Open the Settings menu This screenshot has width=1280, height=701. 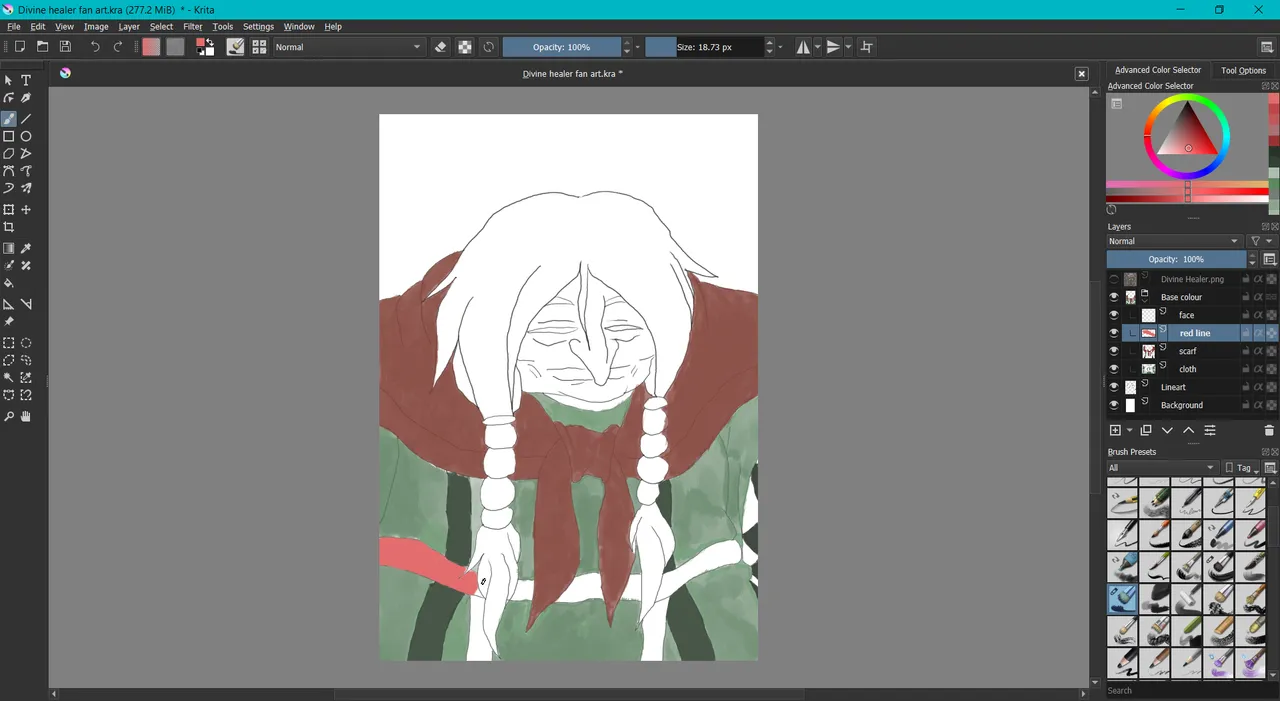click(258, 27)
